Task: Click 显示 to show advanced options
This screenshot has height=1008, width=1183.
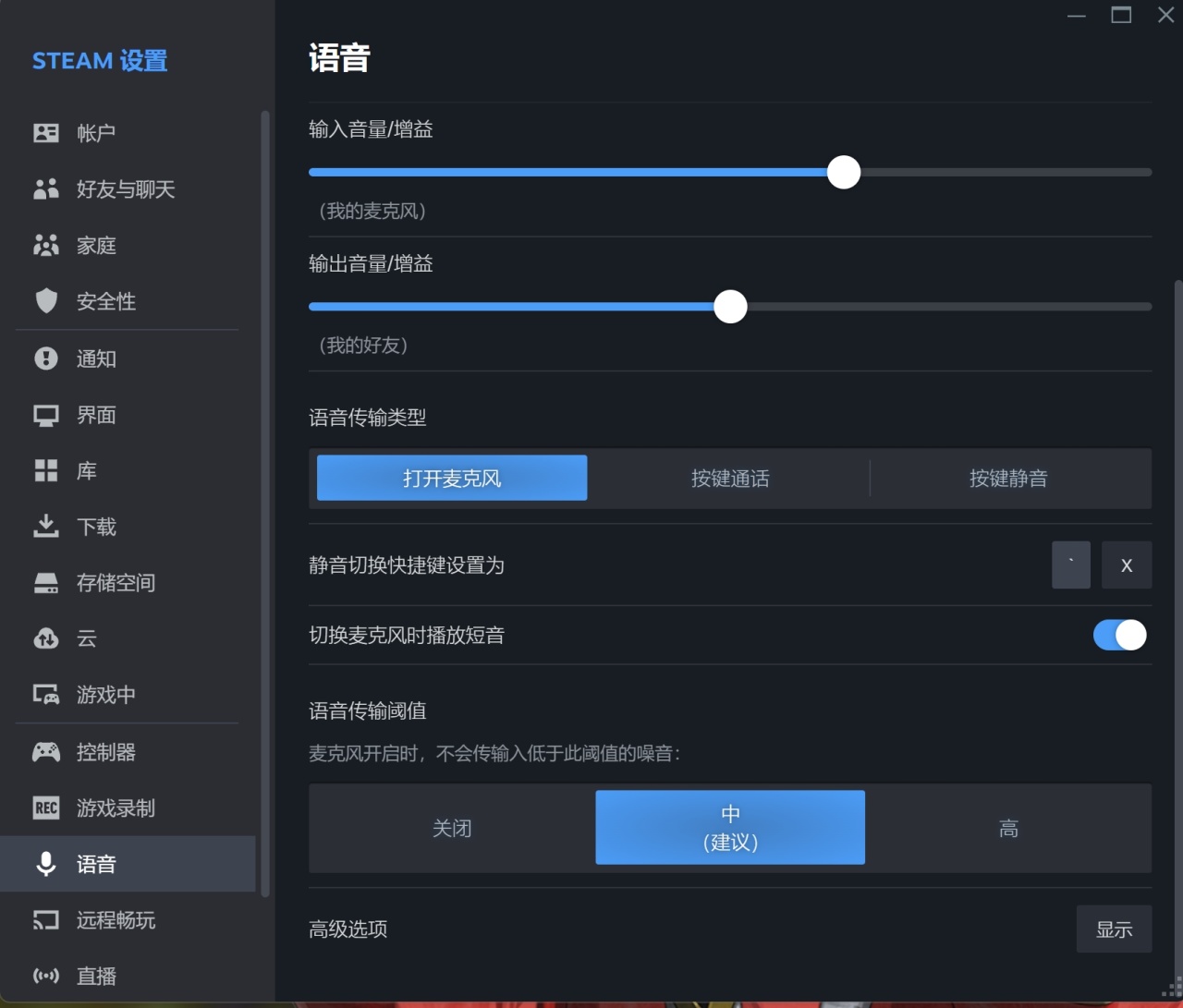Action: click(x=1114, y=929)
